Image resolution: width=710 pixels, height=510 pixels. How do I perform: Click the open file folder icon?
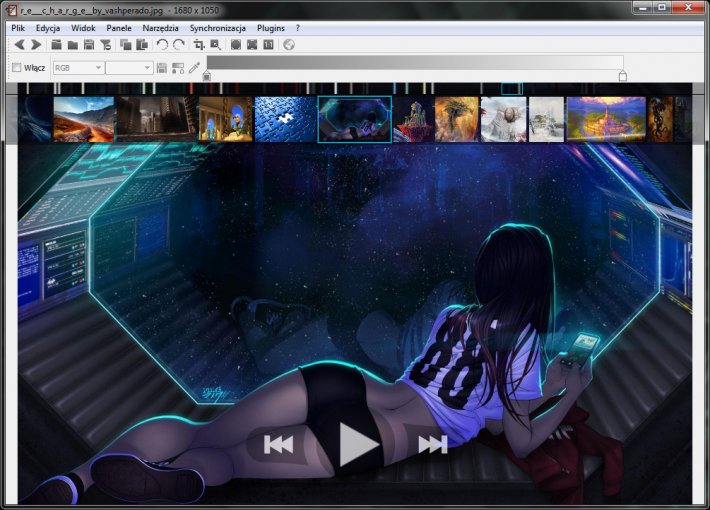[56, 44]
